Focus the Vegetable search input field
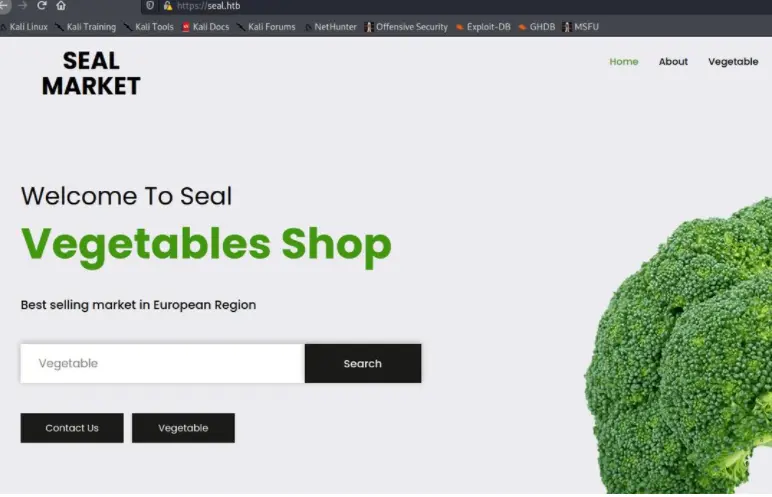The image size is (772, 497). (162, 364)
